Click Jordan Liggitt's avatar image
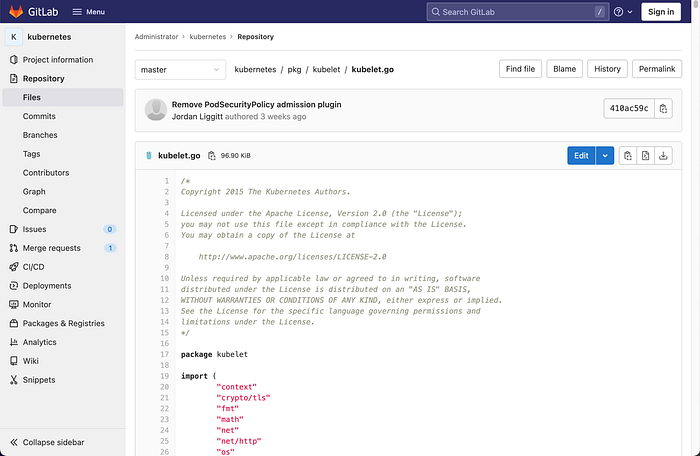Image resolution: width=700 pixels, height=456 pixels. tap(156, 110)
